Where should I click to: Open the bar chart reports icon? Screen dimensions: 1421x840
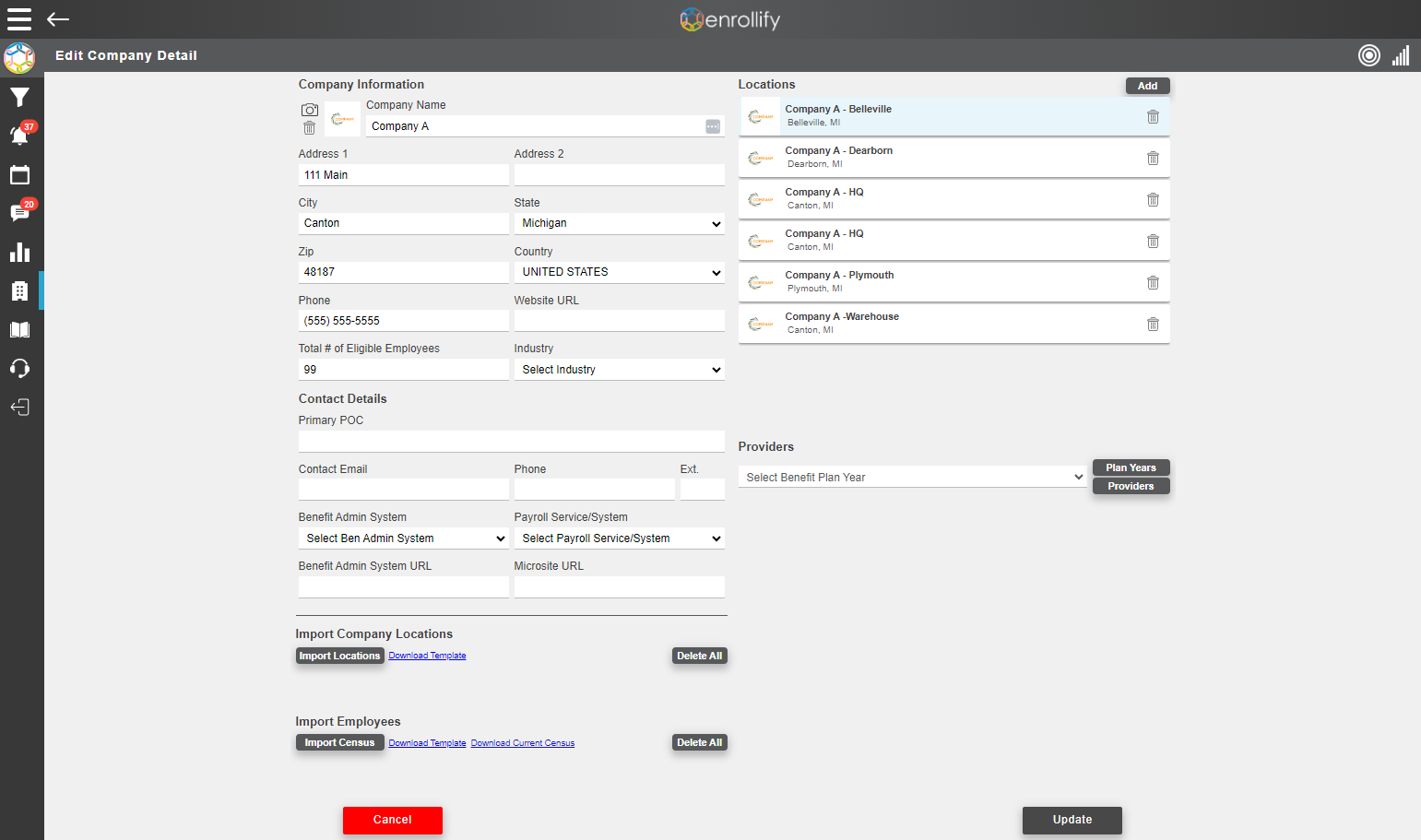[x=19, y=252]
